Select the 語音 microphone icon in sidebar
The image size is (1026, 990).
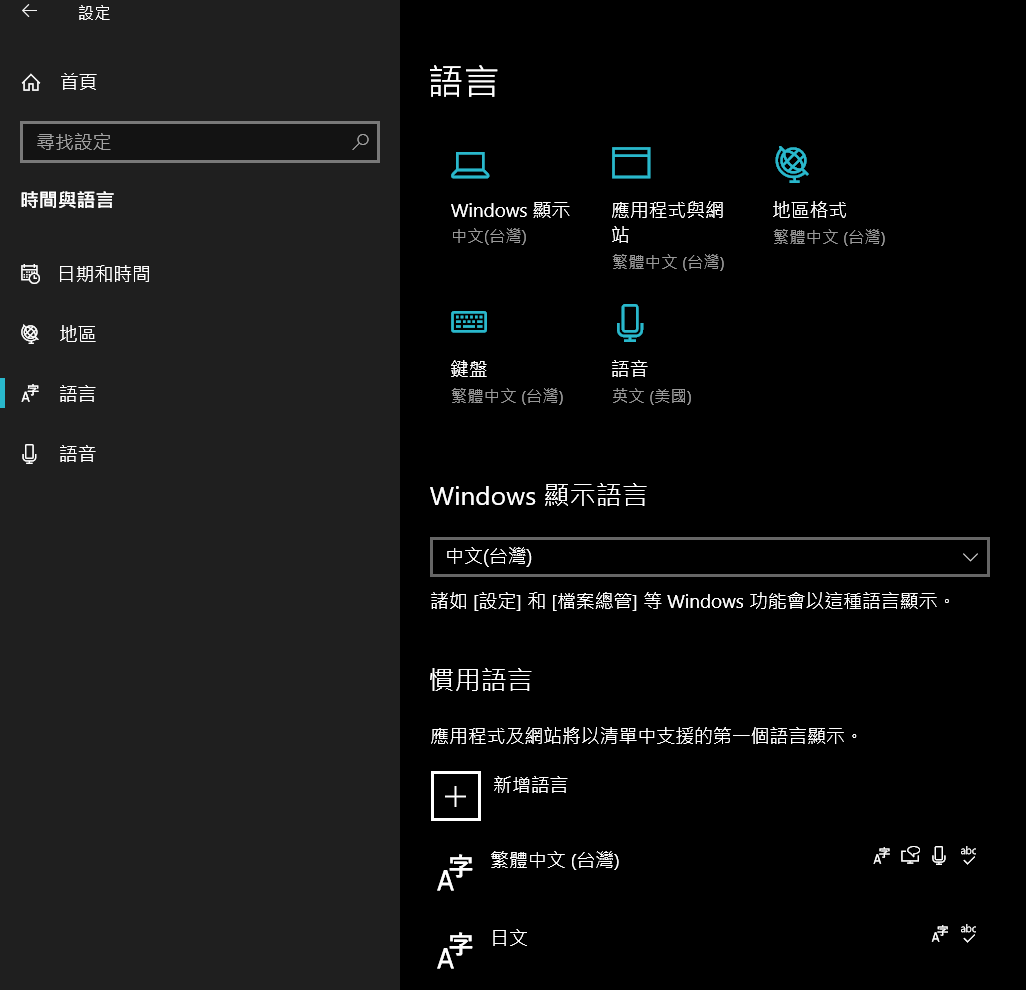[x=29, y=453]
